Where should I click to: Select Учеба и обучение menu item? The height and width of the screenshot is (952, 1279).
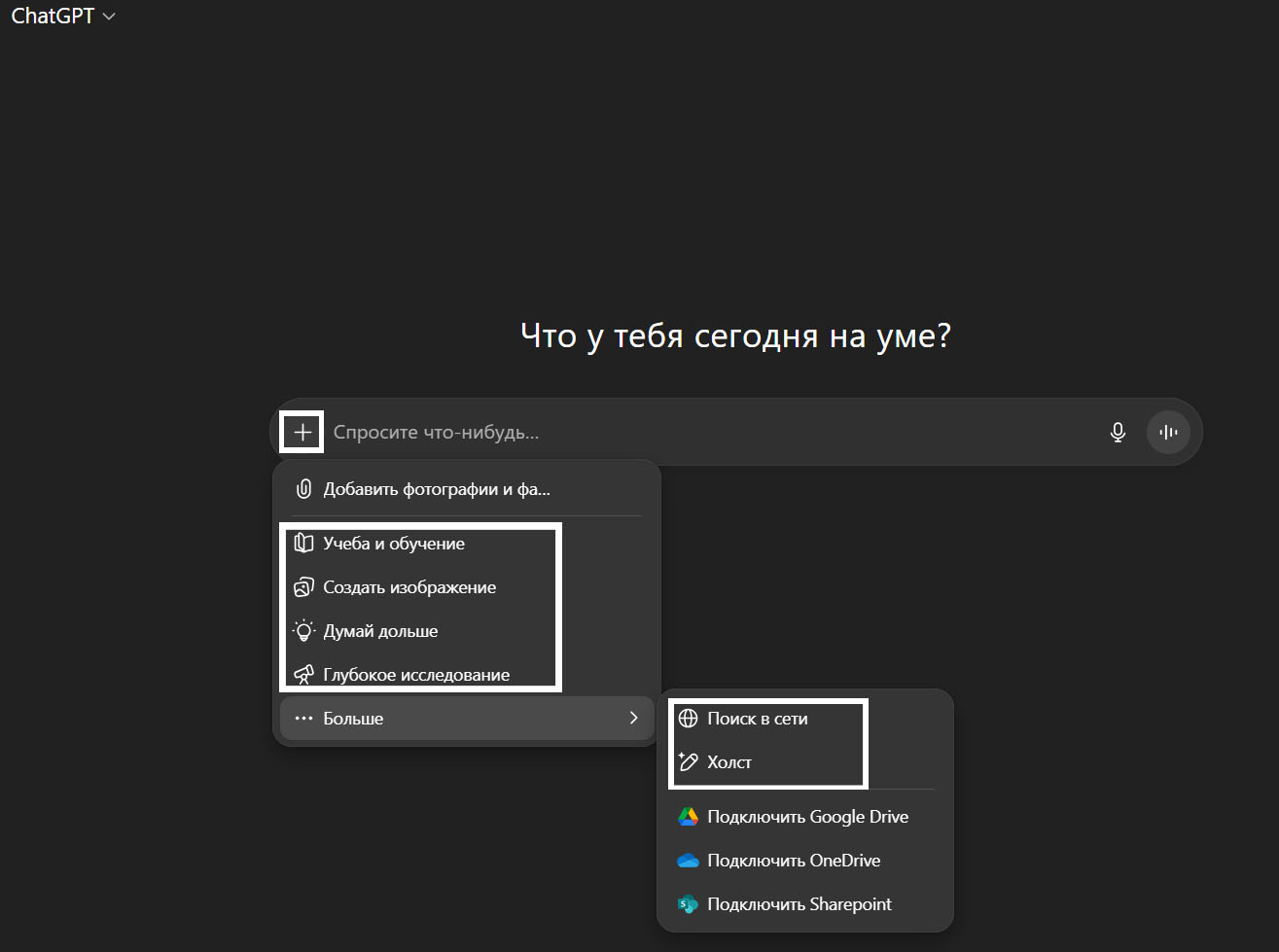tap(394, 544)
